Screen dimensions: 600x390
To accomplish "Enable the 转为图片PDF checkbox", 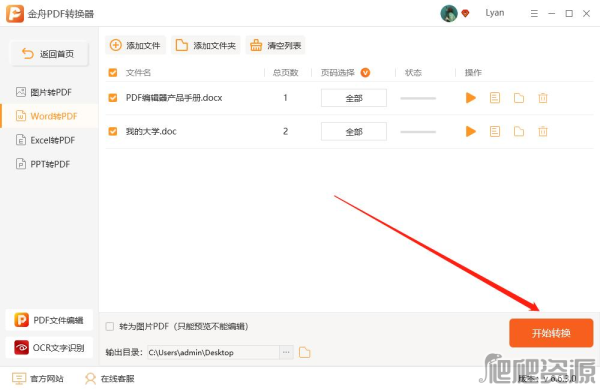I will coord(110,326).
